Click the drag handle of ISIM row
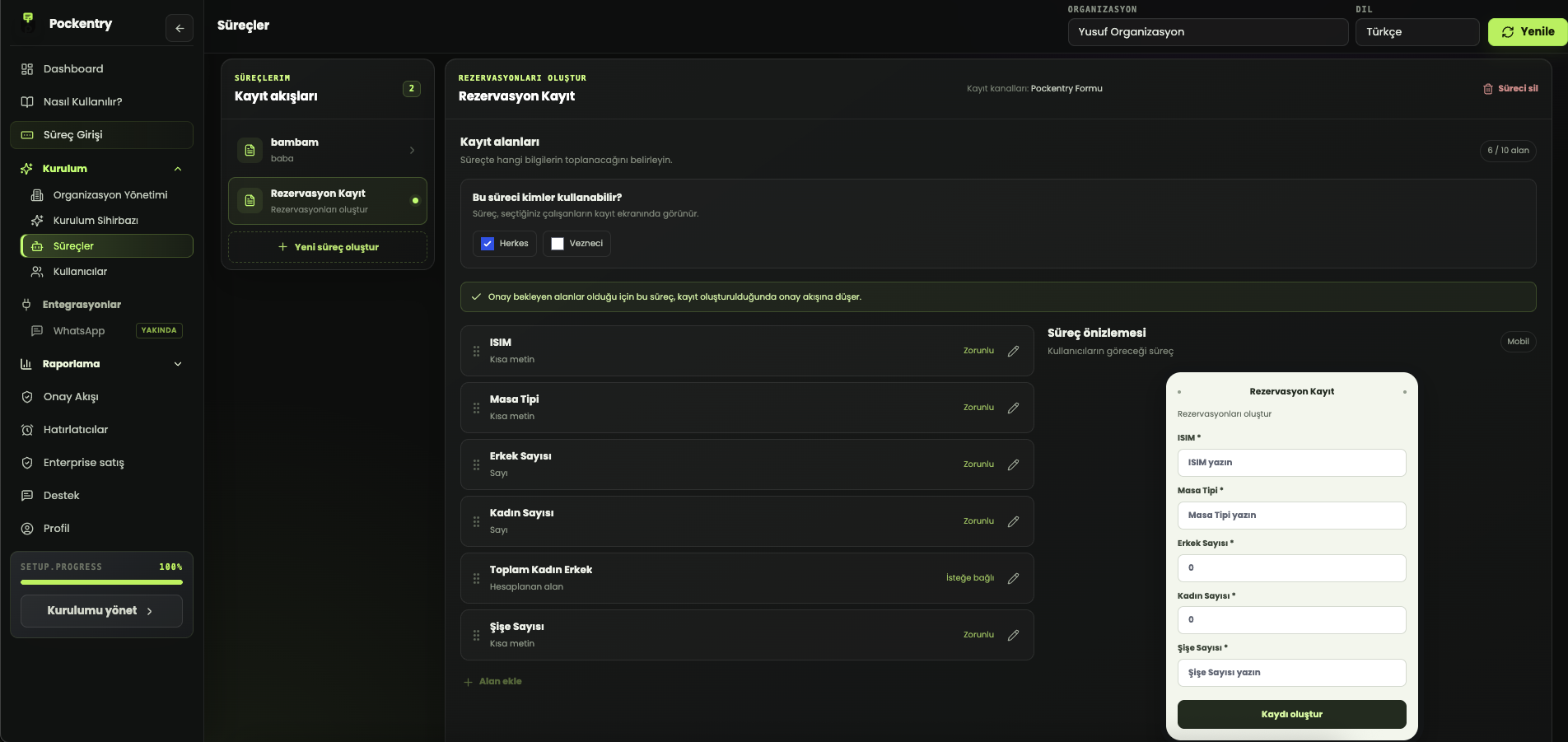The image size is (1568, 742). click(x=476, y=351)
